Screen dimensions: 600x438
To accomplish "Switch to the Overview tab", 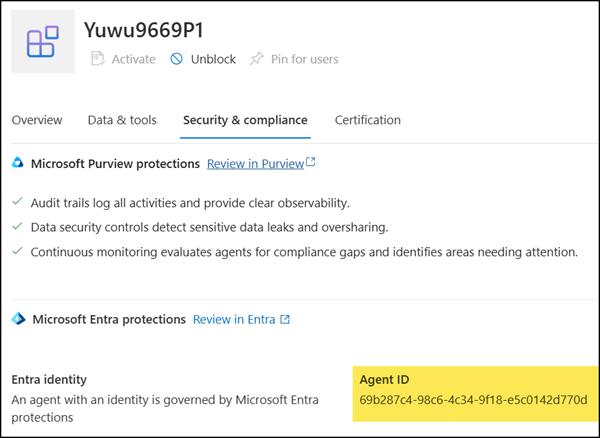I will click(37, 120).
